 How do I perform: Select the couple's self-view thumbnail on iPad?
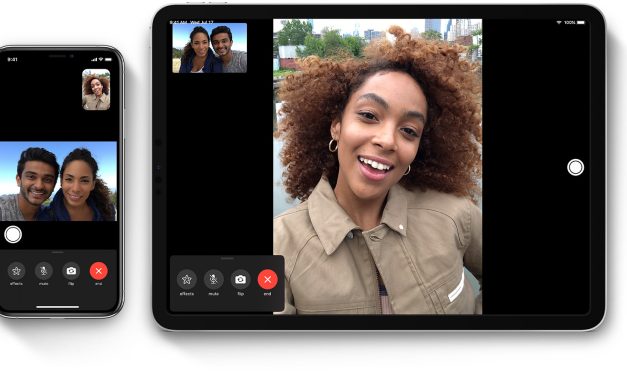pos(210,48)
